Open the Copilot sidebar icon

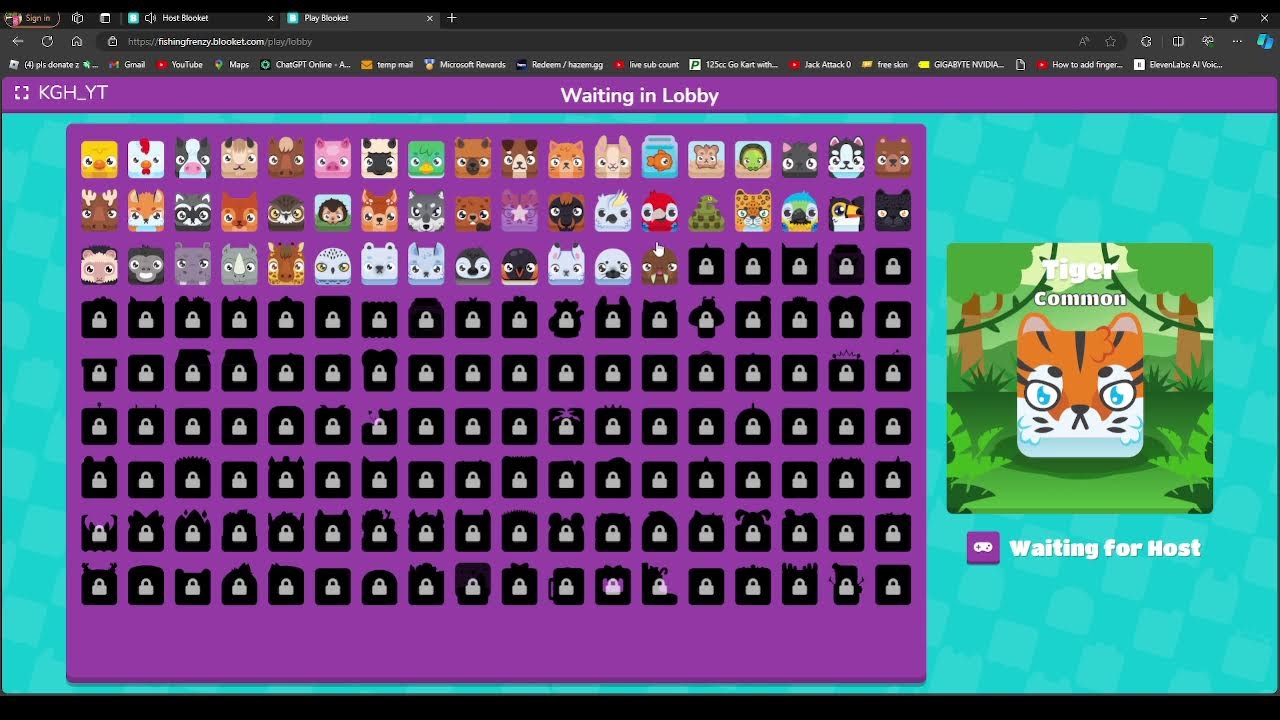tap(1265, 41)
